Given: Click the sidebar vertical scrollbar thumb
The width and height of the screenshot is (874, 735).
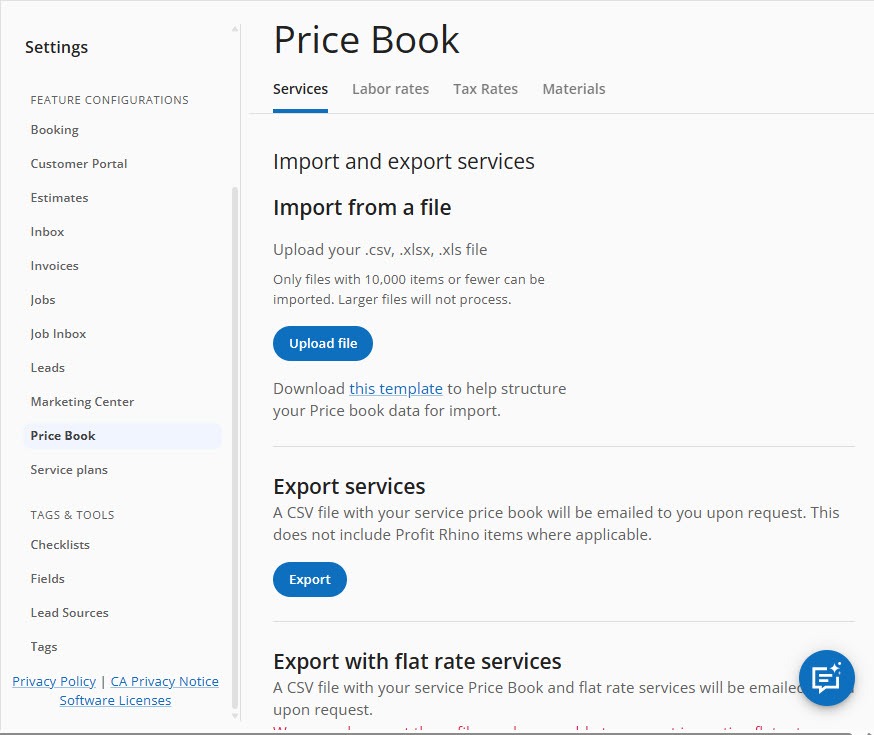Looking at the screenshot, I should tap(235, 449).
